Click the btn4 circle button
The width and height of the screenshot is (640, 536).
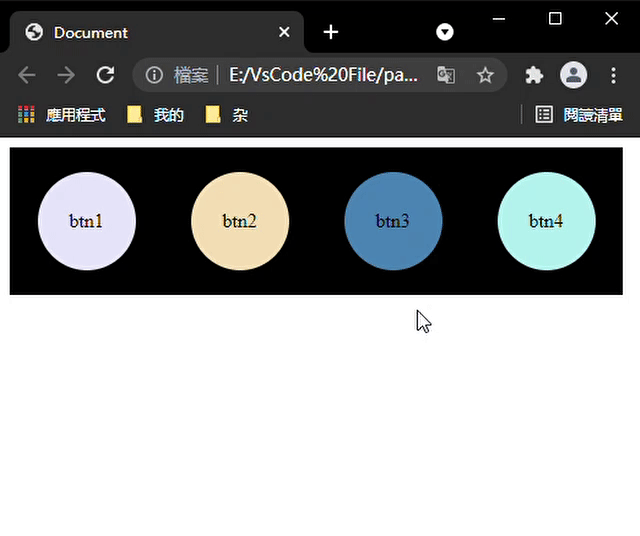click(547, 221)
